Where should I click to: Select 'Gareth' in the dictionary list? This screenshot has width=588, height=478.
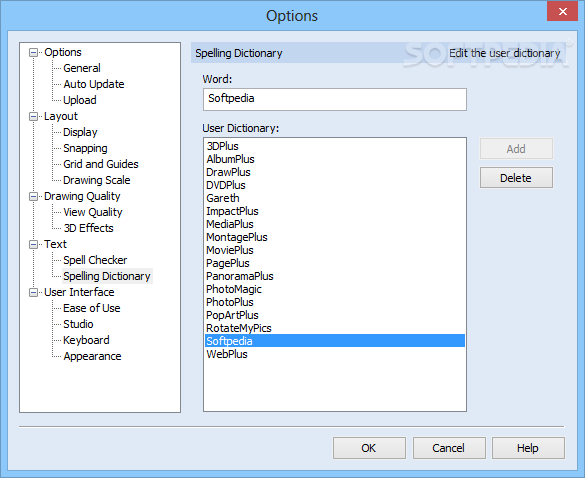click(334, 198)
